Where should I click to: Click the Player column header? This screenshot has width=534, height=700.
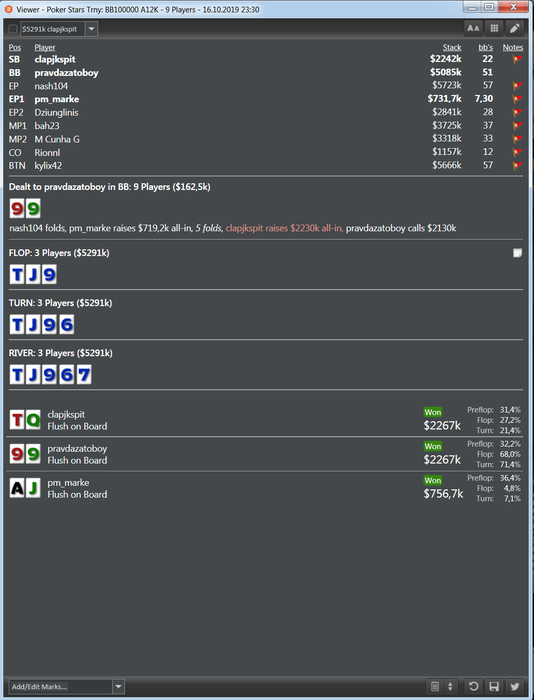(x=45, y=47)
